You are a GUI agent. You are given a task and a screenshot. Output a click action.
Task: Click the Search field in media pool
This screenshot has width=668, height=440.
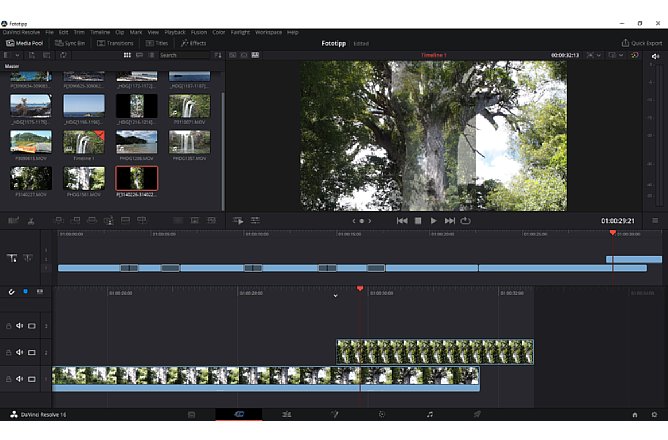click(183, 55)
